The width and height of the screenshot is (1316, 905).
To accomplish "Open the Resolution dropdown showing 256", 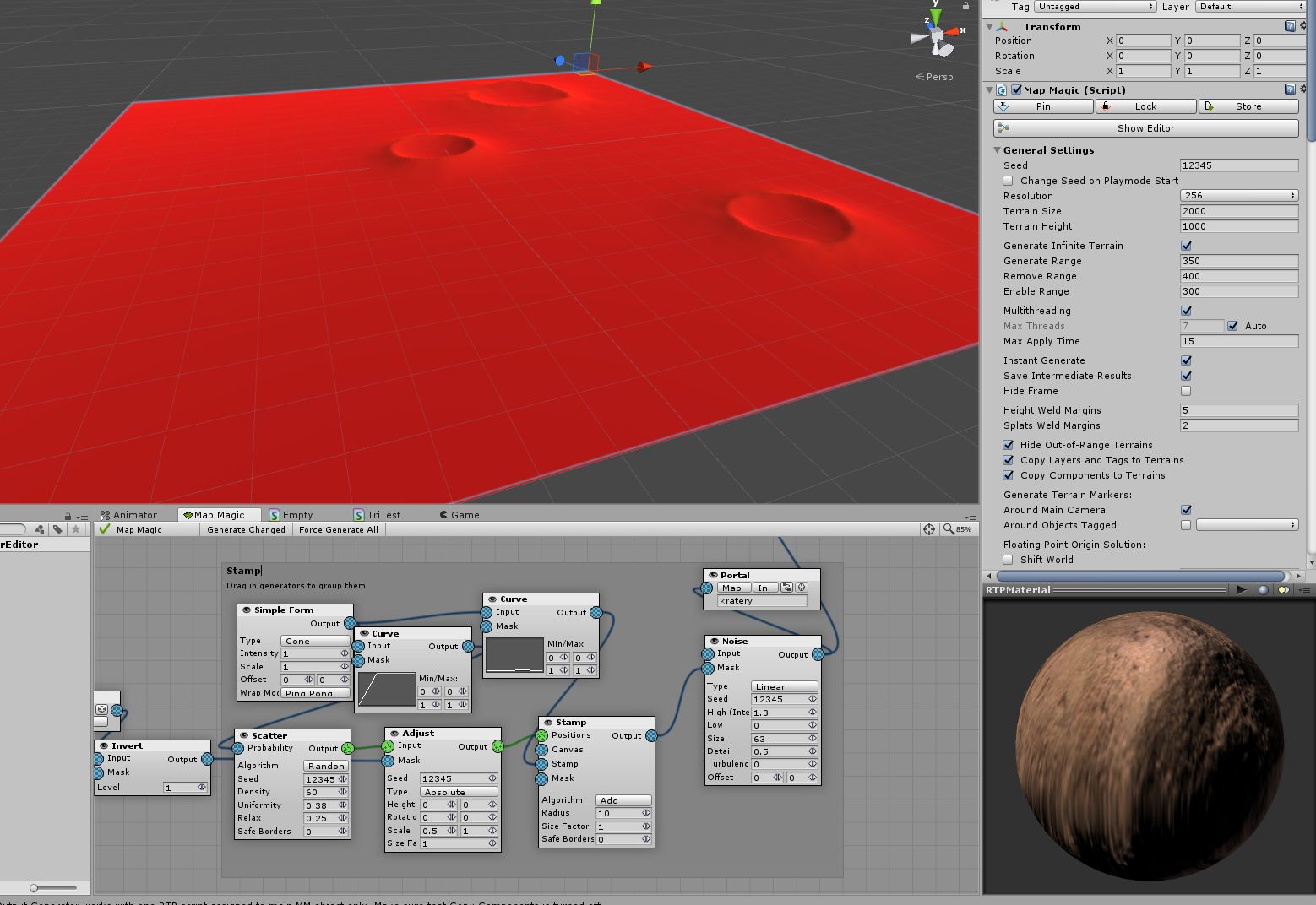I will (x=1238, y=195).
